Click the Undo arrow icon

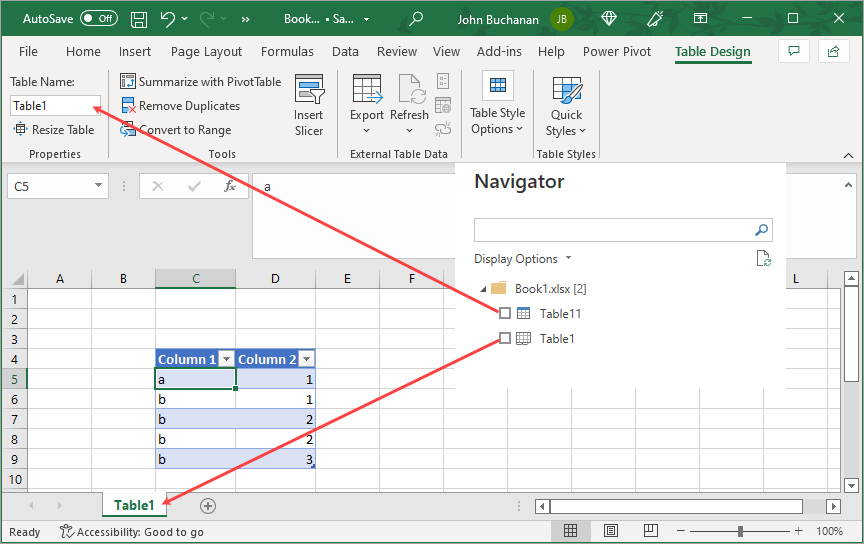168,19
